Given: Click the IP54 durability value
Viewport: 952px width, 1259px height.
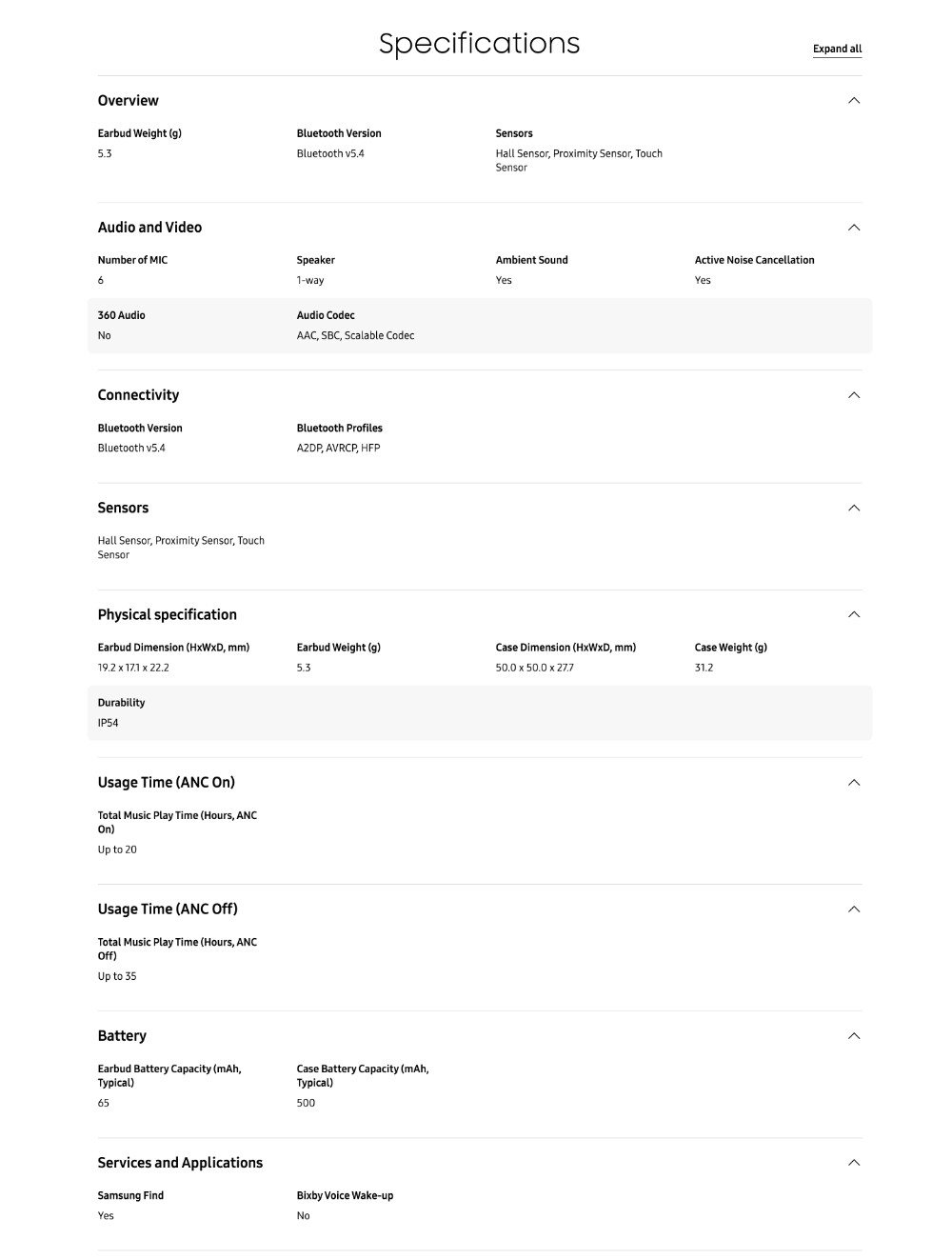Looking at the screenshot, I should (x=109, y=723).
